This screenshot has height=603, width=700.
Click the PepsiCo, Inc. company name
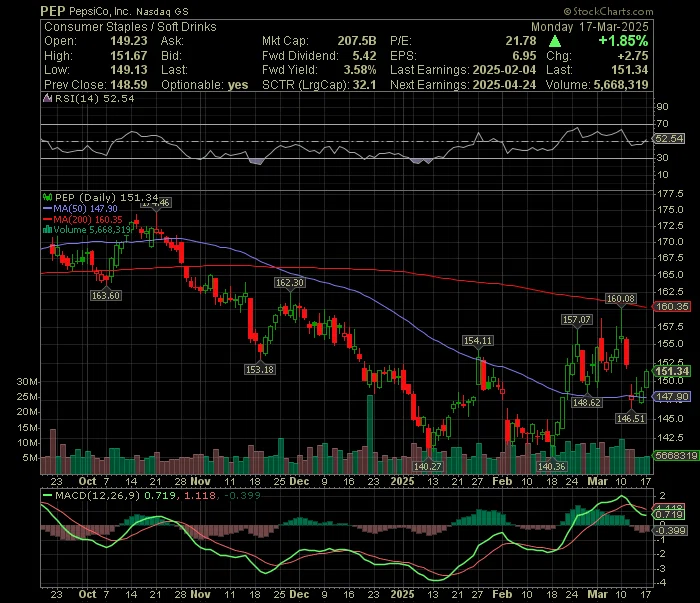(x=100, y=11)
